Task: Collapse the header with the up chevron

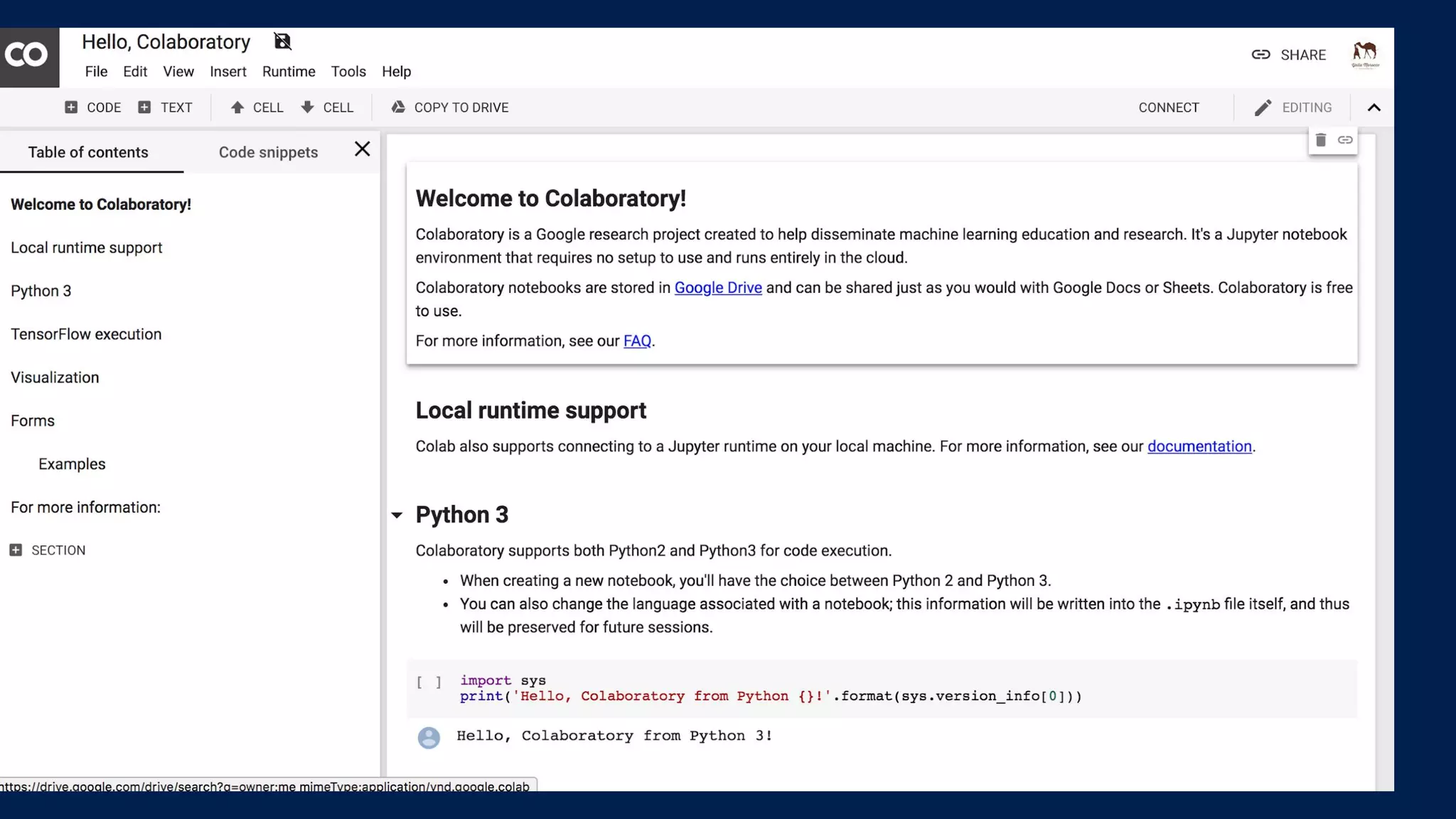Action: pos(1374,107)
